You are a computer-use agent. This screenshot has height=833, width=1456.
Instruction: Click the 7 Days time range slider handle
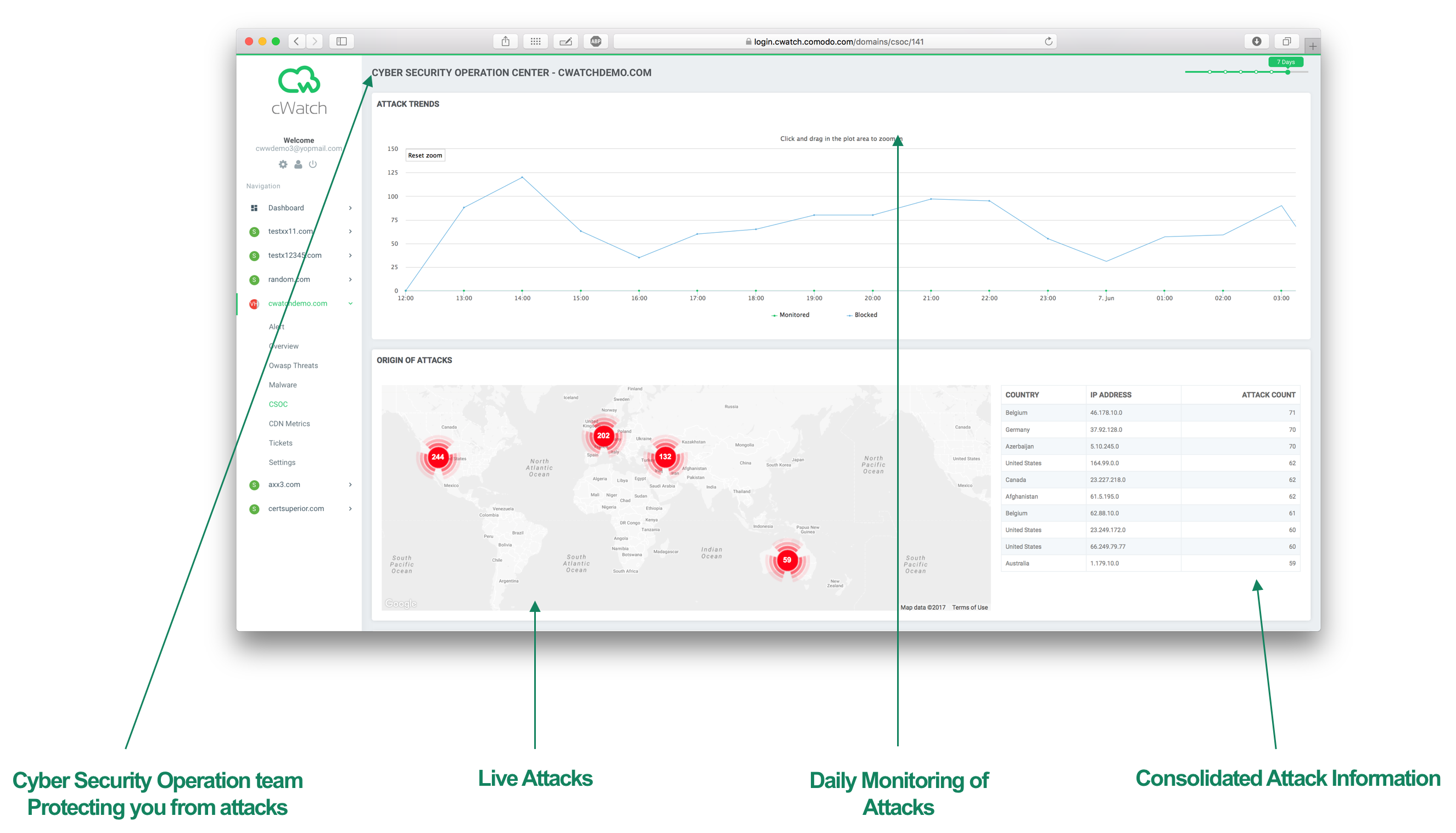tap(1288, 72)
